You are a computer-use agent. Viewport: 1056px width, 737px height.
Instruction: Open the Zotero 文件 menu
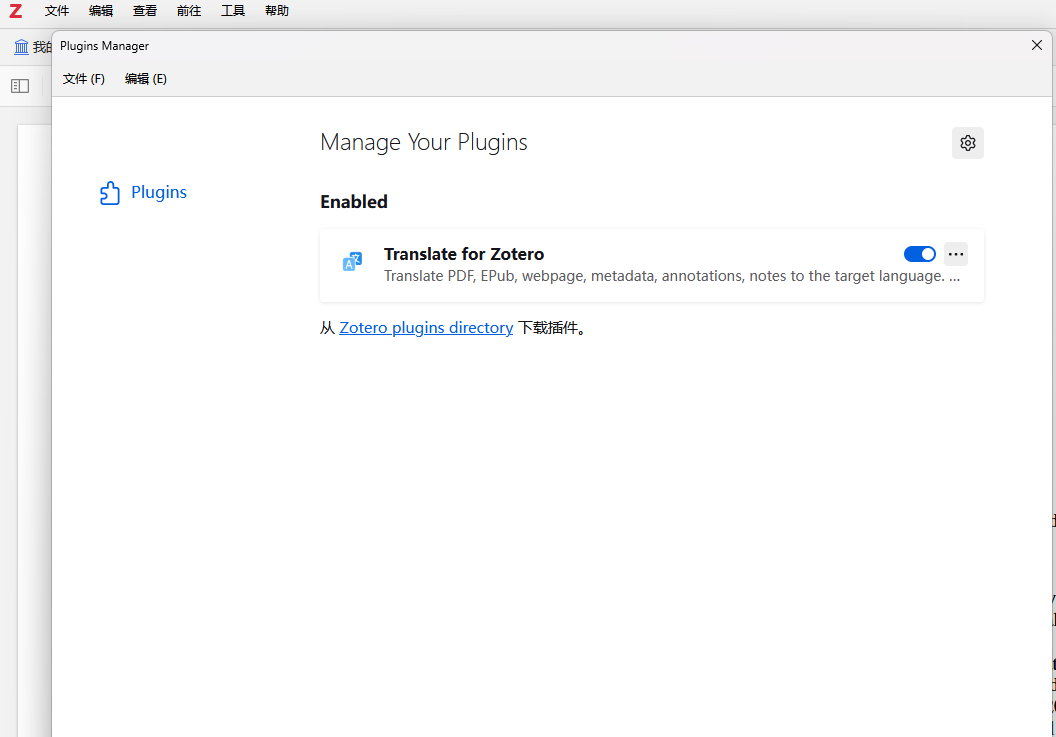[x=57, y=11]
